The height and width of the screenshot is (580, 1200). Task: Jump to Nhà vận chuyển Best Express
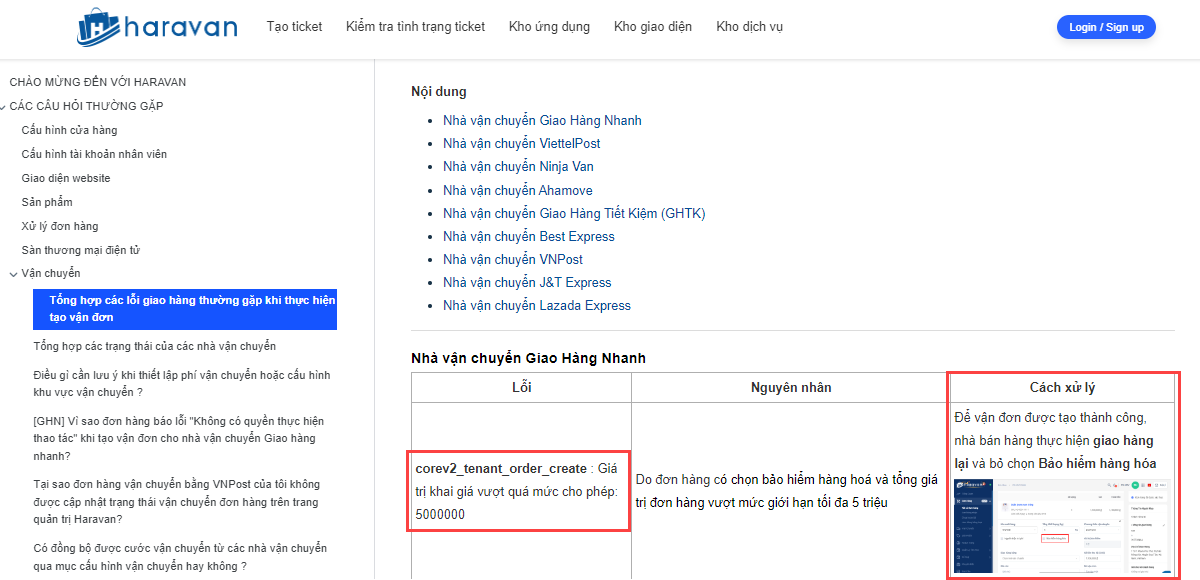(x=529, y=236)
